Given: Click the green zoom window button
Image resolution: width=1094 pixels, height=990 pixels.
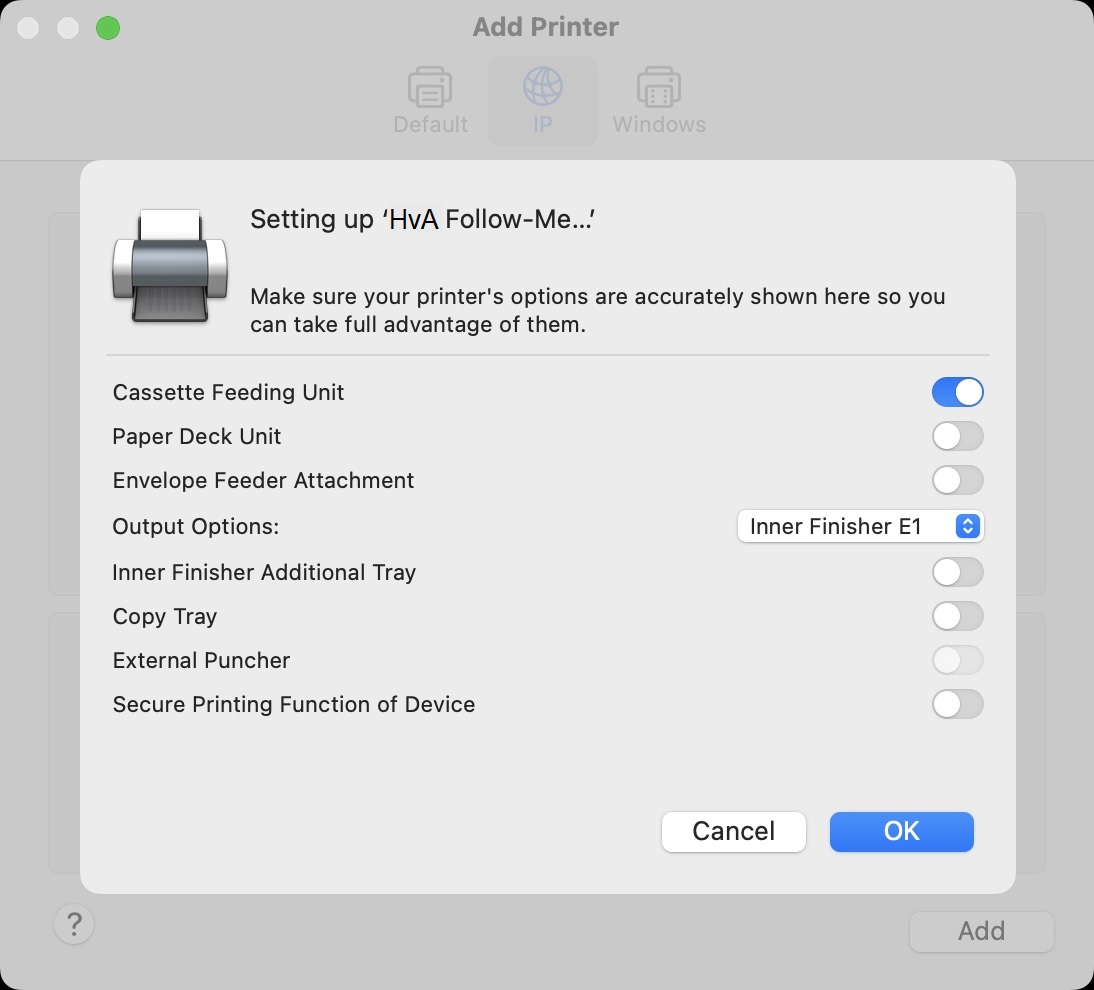Looking at the screenshot, I should (108, 28).
